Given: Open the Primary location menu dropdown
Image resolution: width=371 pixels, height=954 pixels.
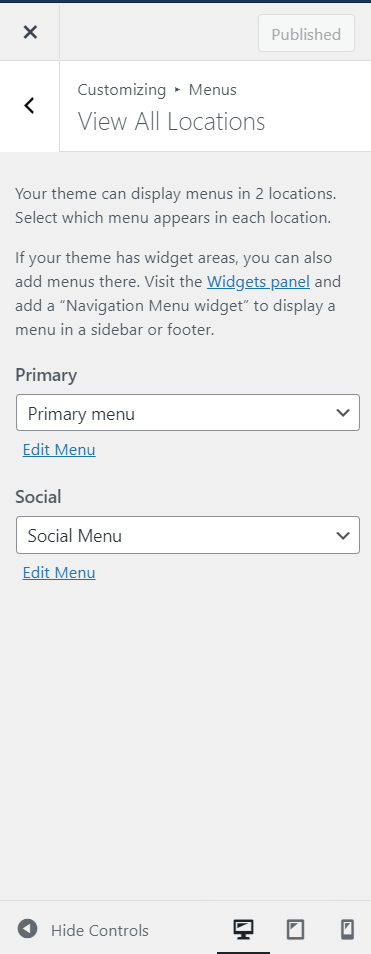Looking at the screenshot, I should click(188, 413).
